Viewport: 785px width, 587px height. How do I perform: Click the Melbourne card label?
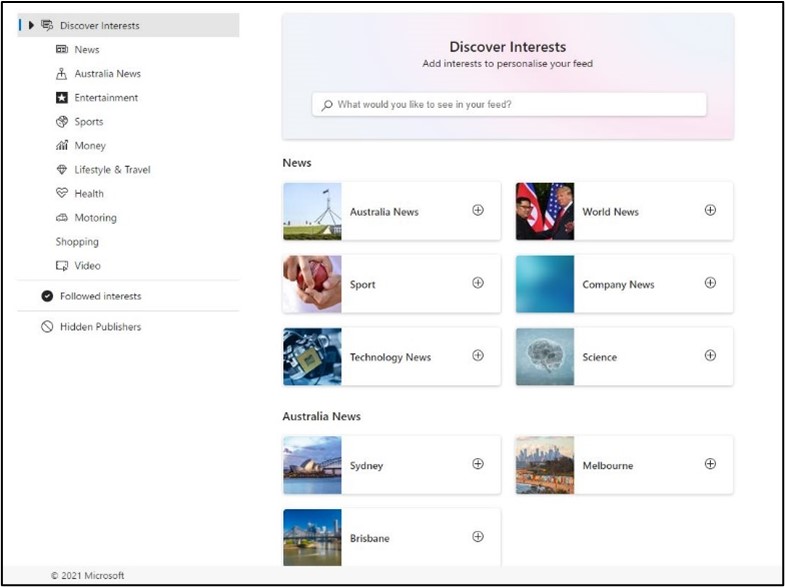pyautogui.click(x=608, y=466)
